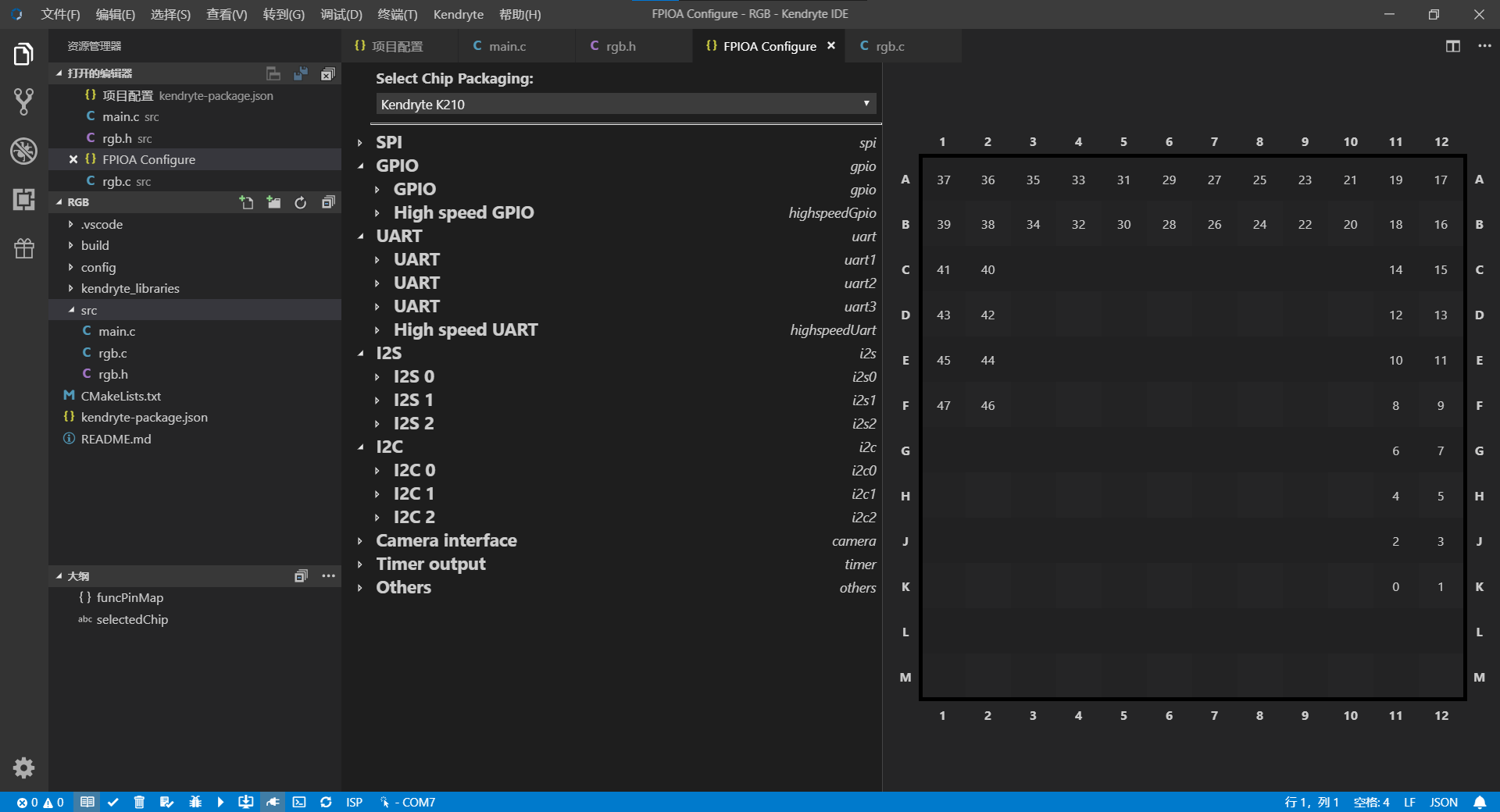Expand the uart1 UART item

click(377, 260)
